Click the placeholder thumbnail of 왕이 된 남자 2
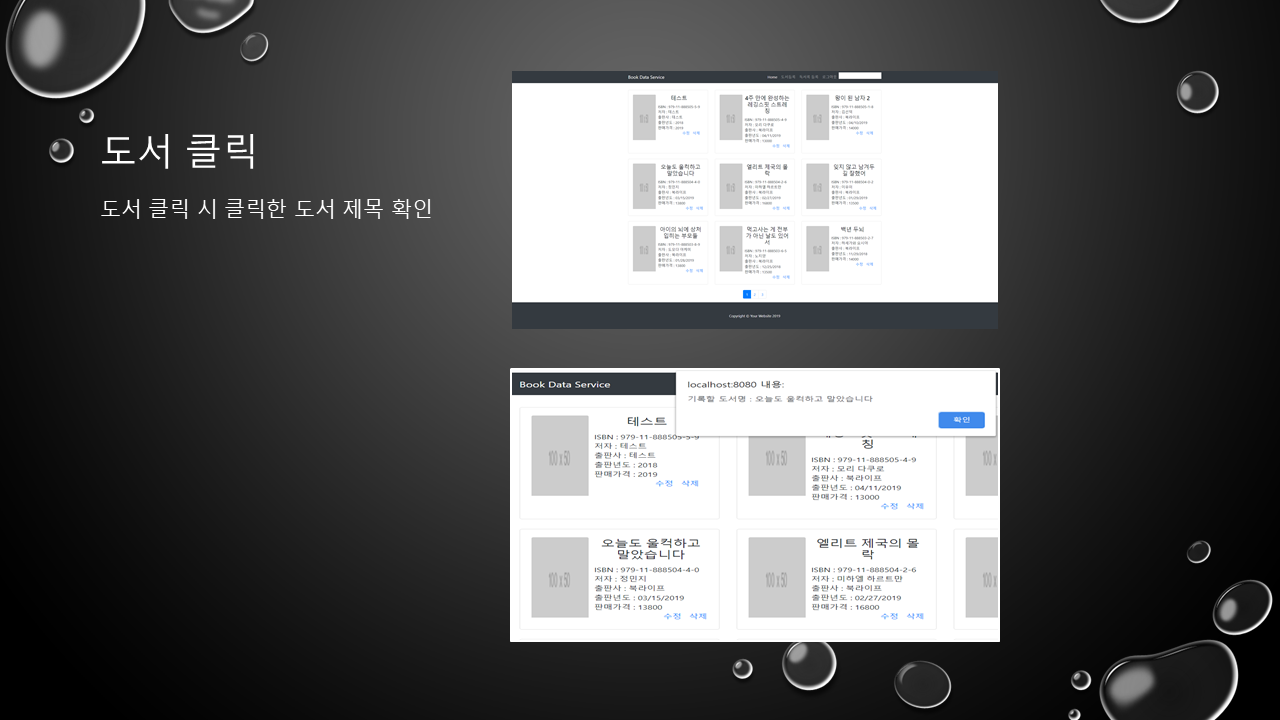Image resolution: width=1280 pixels, height=720 pixels. point(817,118)
